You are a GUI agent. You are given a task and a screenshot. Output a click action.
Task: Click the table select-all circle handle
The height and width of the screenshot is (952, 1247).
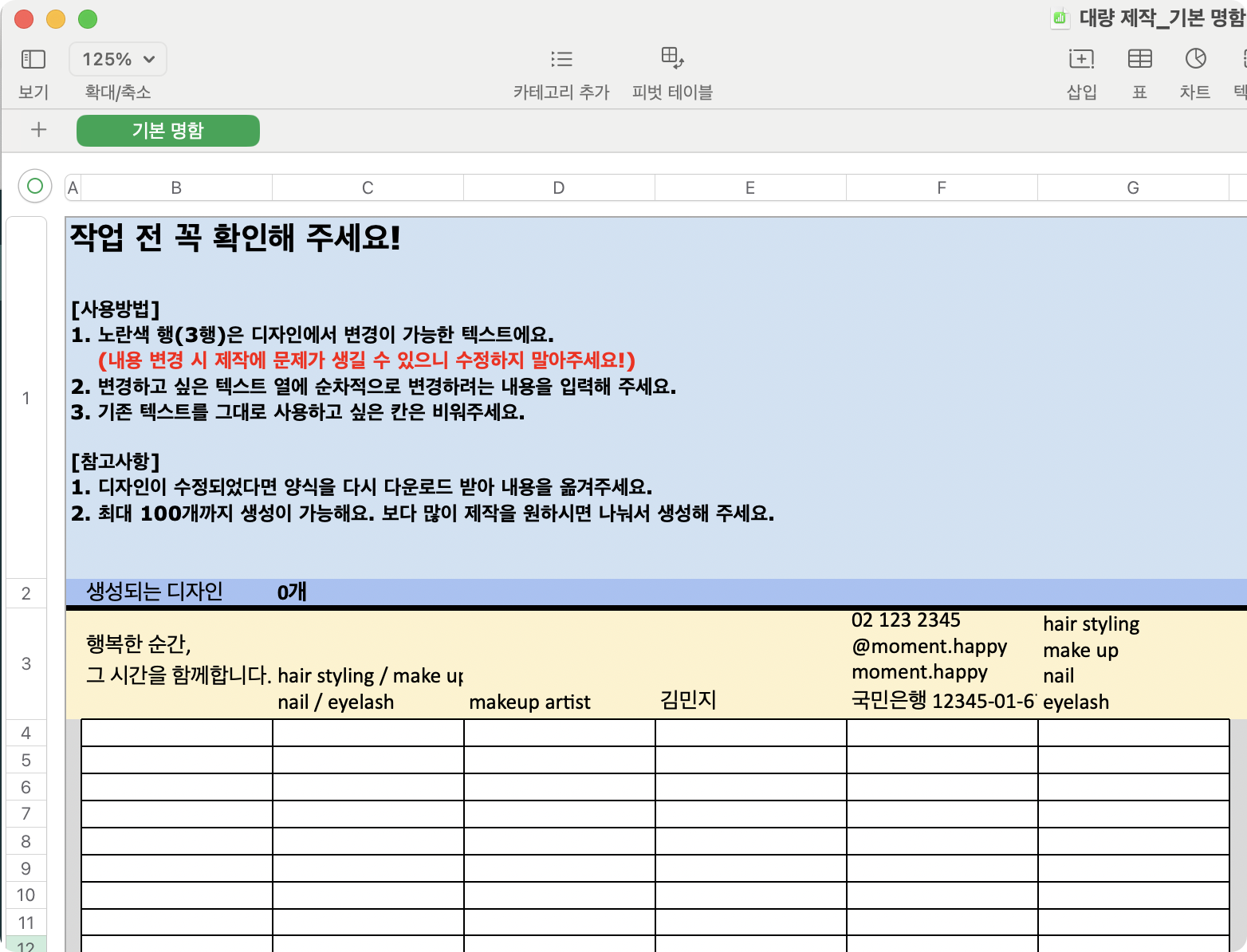tap(35, 187)
